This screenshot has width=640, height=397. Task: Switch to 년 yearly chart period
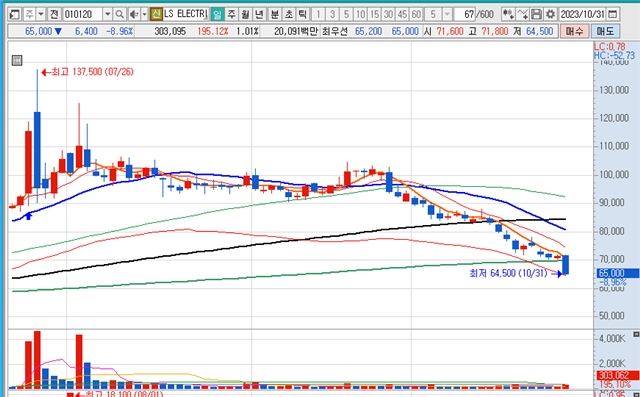(x=259, y=15)
